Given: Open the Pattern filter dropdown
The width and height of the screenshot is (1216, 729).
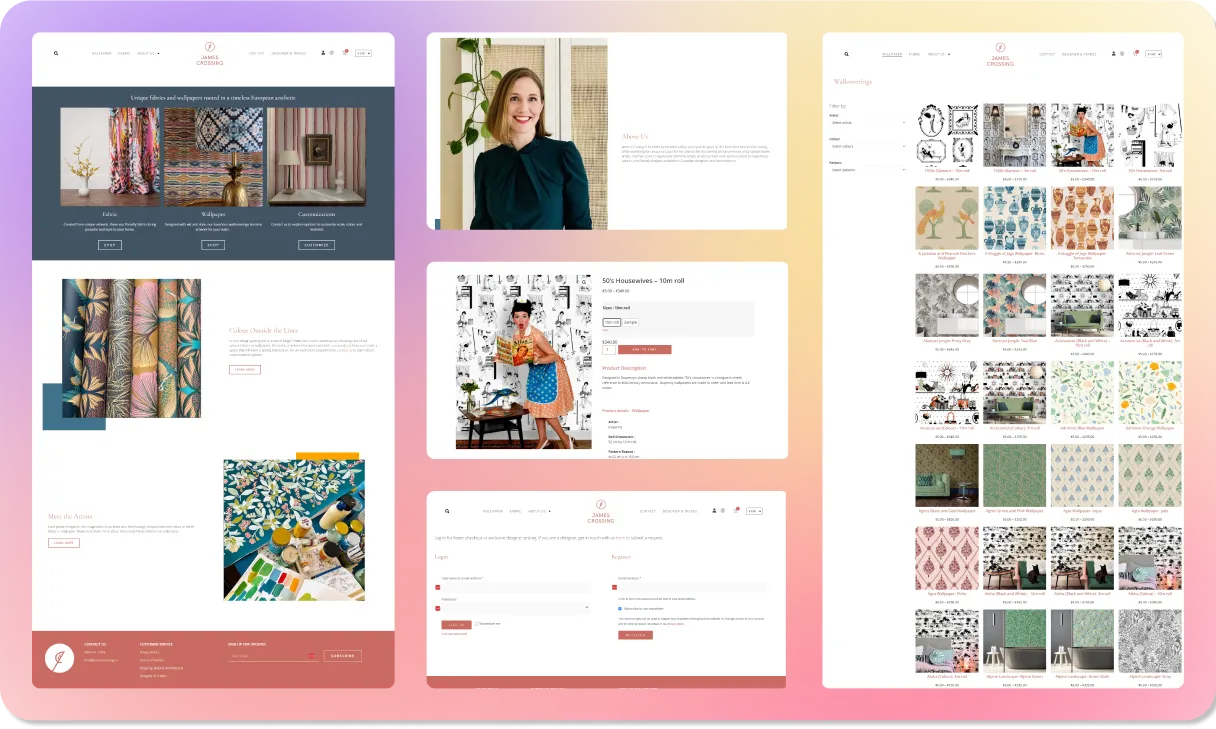Looking at the screenshot, I should pyautogui.click(x=867, y=170).
